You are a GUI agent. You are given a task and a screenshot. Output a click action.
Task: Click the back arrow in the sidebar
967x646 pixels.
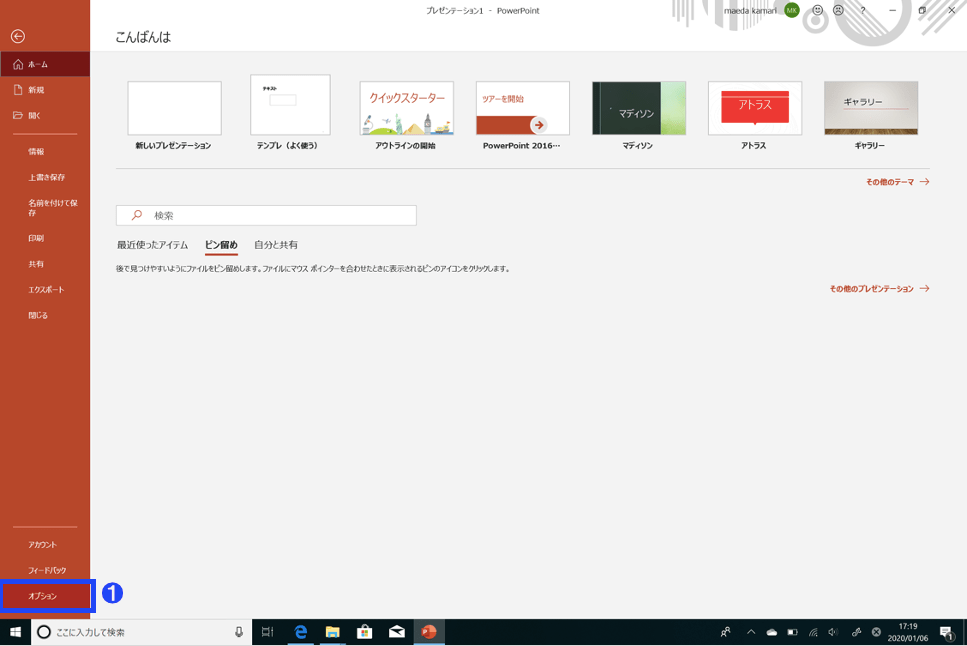point(18,36)
